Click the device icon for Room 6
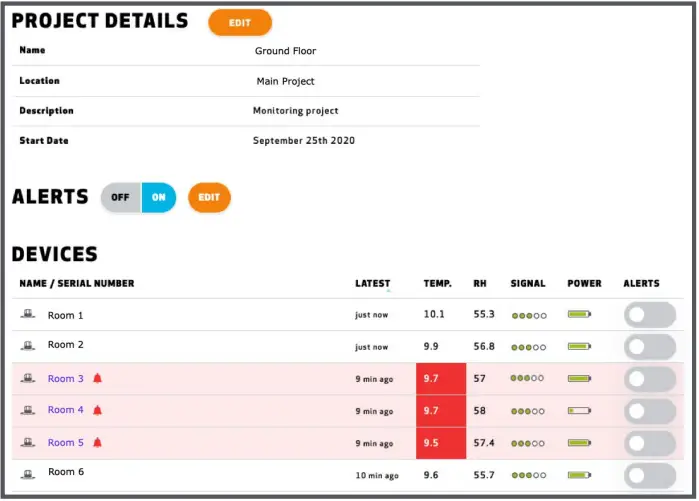 (x=28, y=474)
